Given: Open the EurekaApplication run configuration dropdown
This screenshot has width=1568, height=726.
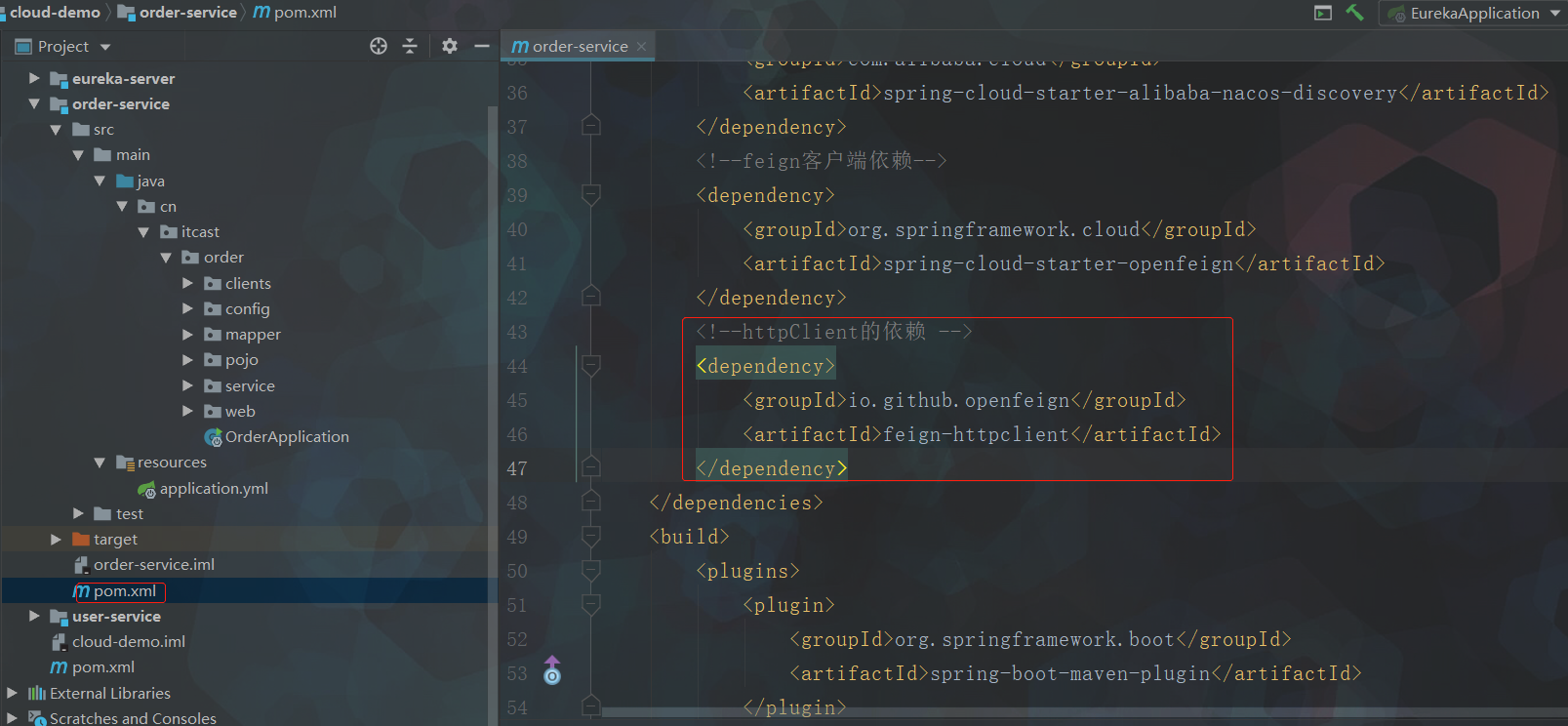Looking at the screenshot, I should click(x=1473, y=14).
